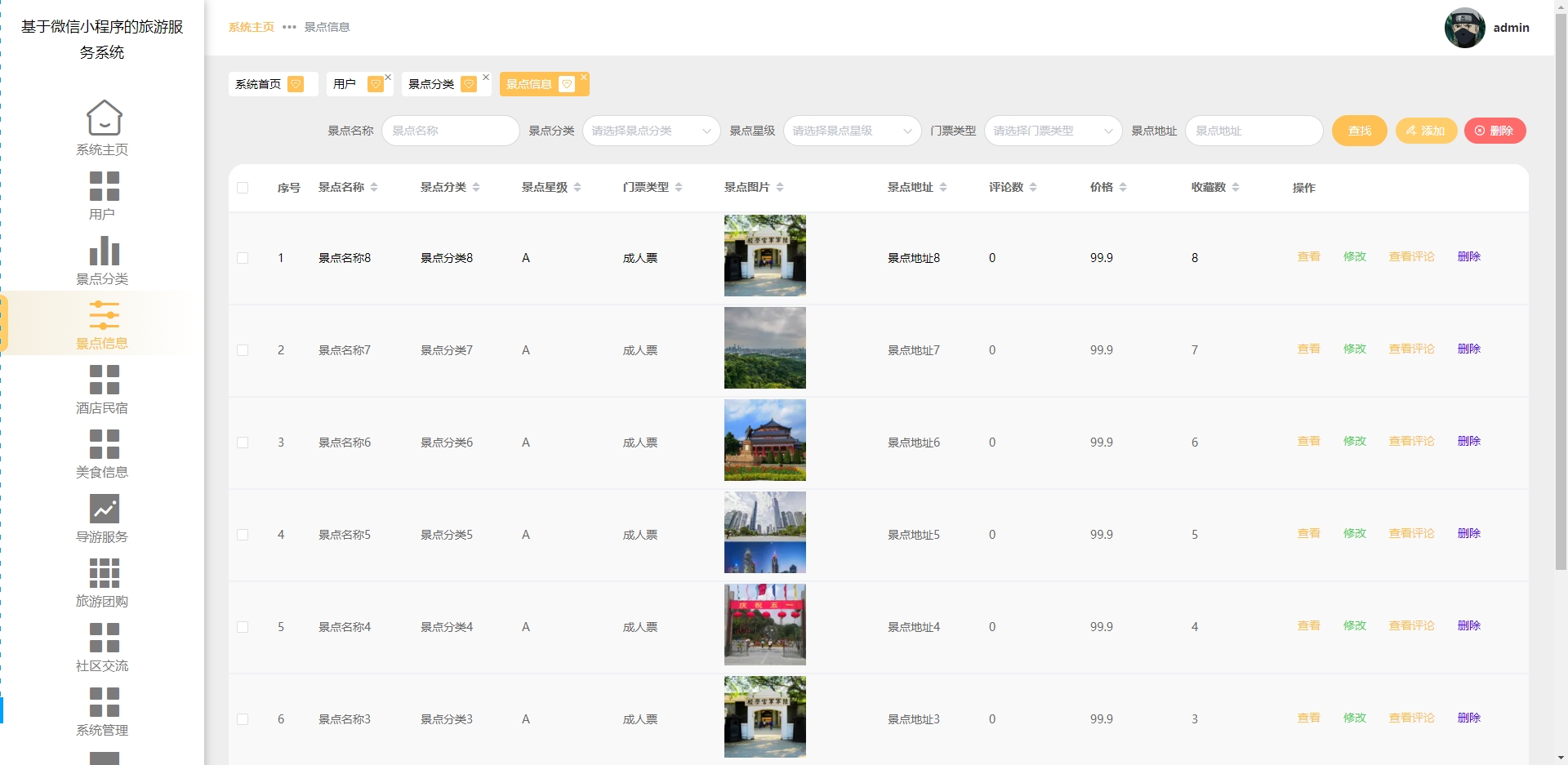Click 修改 for 景点名称7 row
Image resolution: width=1568 pixels, height=765 pixels.
tap(1355, 349)
